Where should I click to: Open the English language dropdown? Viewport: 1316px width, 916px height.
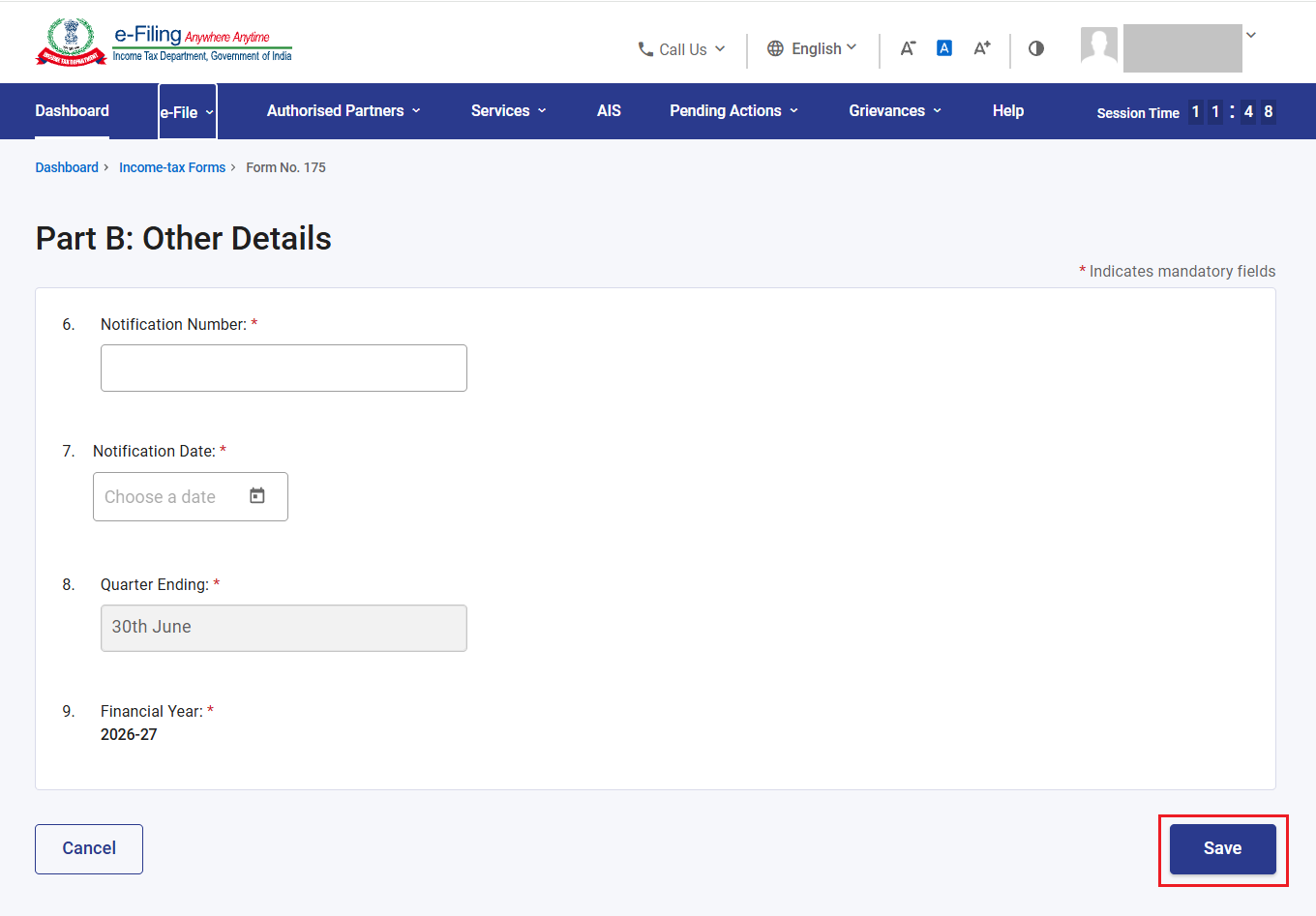812,48
